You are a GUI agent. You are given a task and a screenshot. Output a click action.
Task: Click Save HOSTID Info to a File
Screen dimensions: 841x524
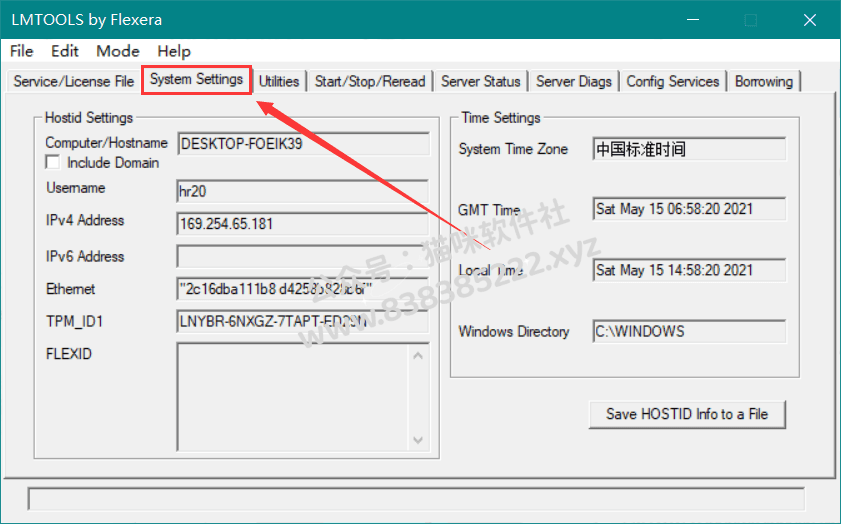pyautogui.click(x=687, y=414)
